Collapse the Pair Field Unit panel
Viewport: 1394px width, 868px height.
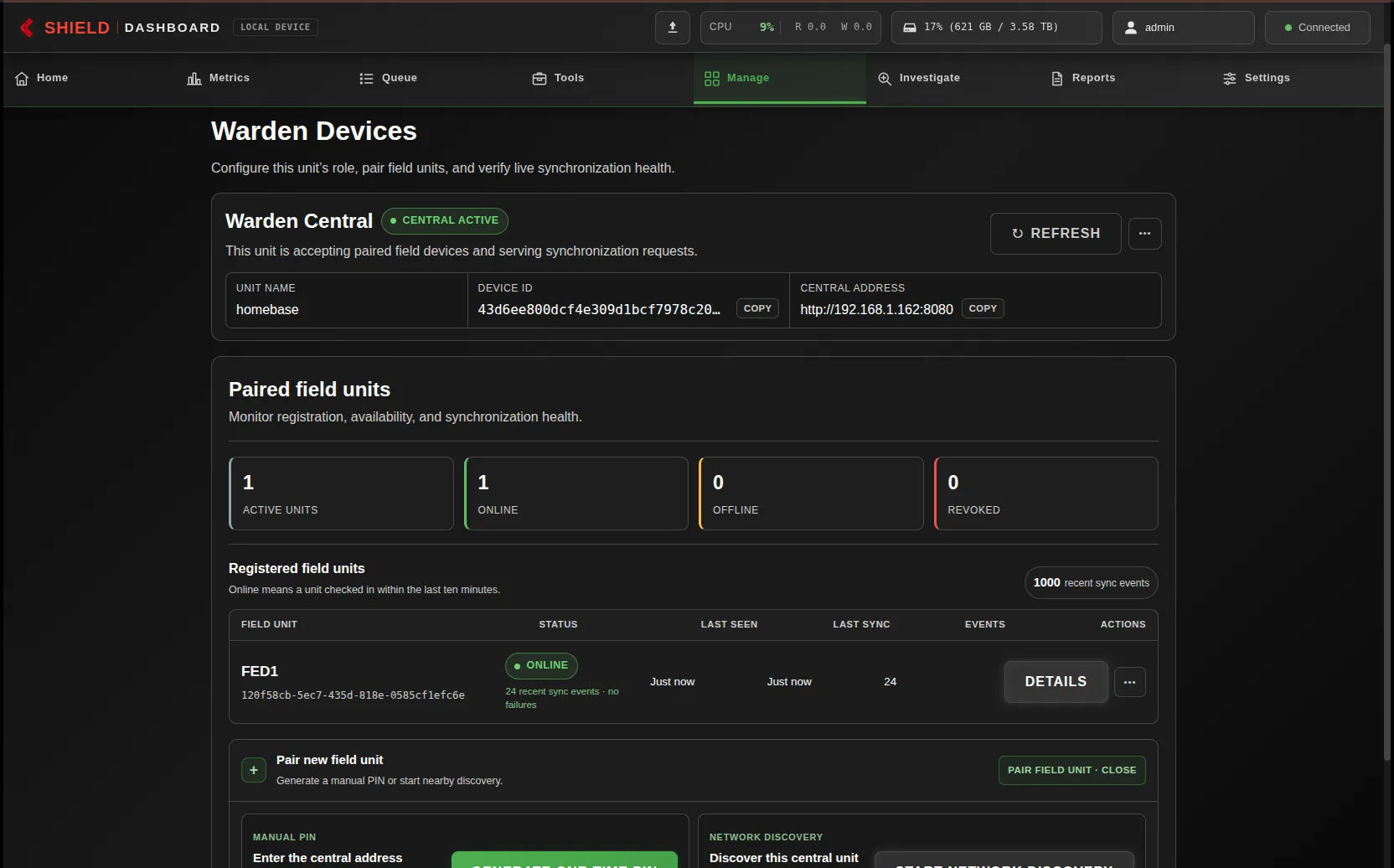1072,770
